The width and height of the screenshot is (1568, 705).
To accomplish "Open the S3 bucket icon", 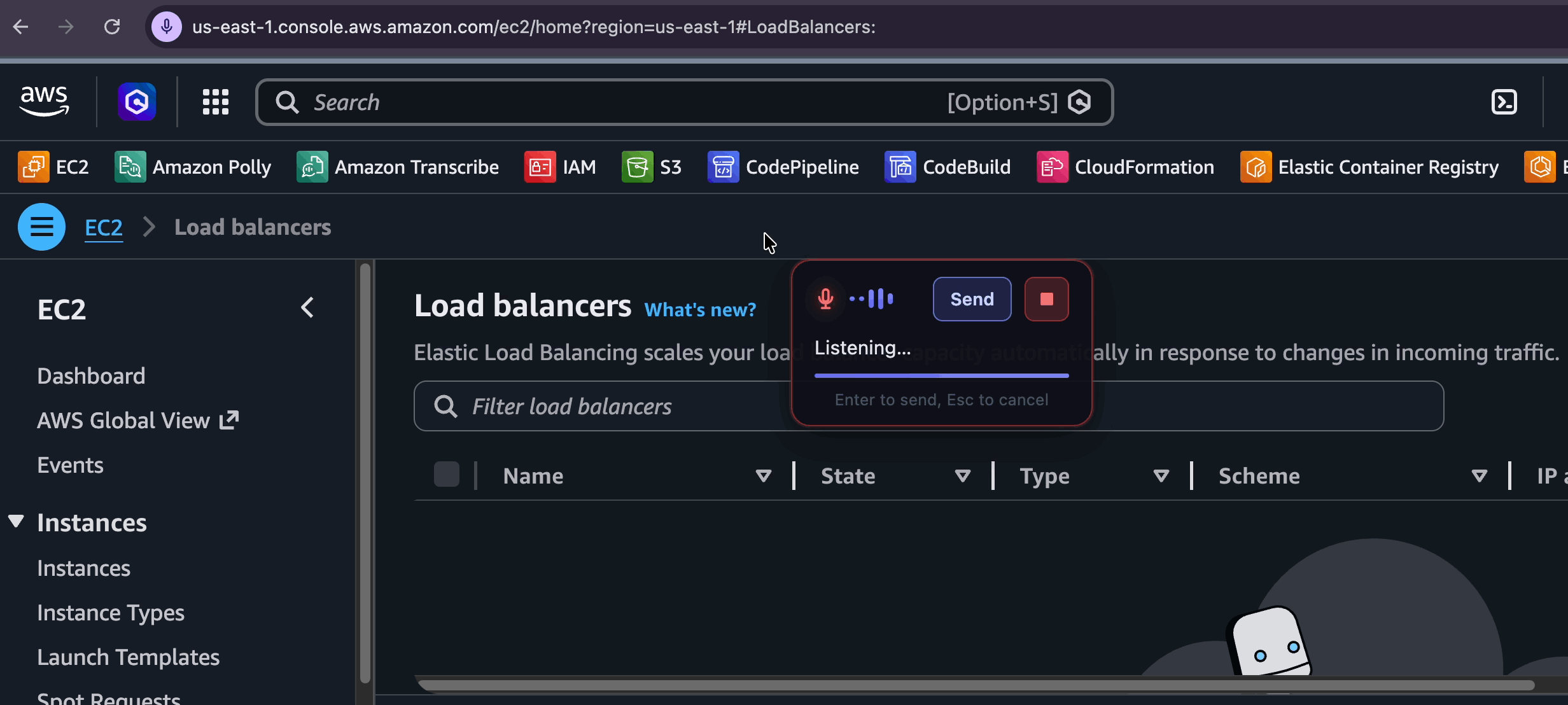I will tap(636, 167).
